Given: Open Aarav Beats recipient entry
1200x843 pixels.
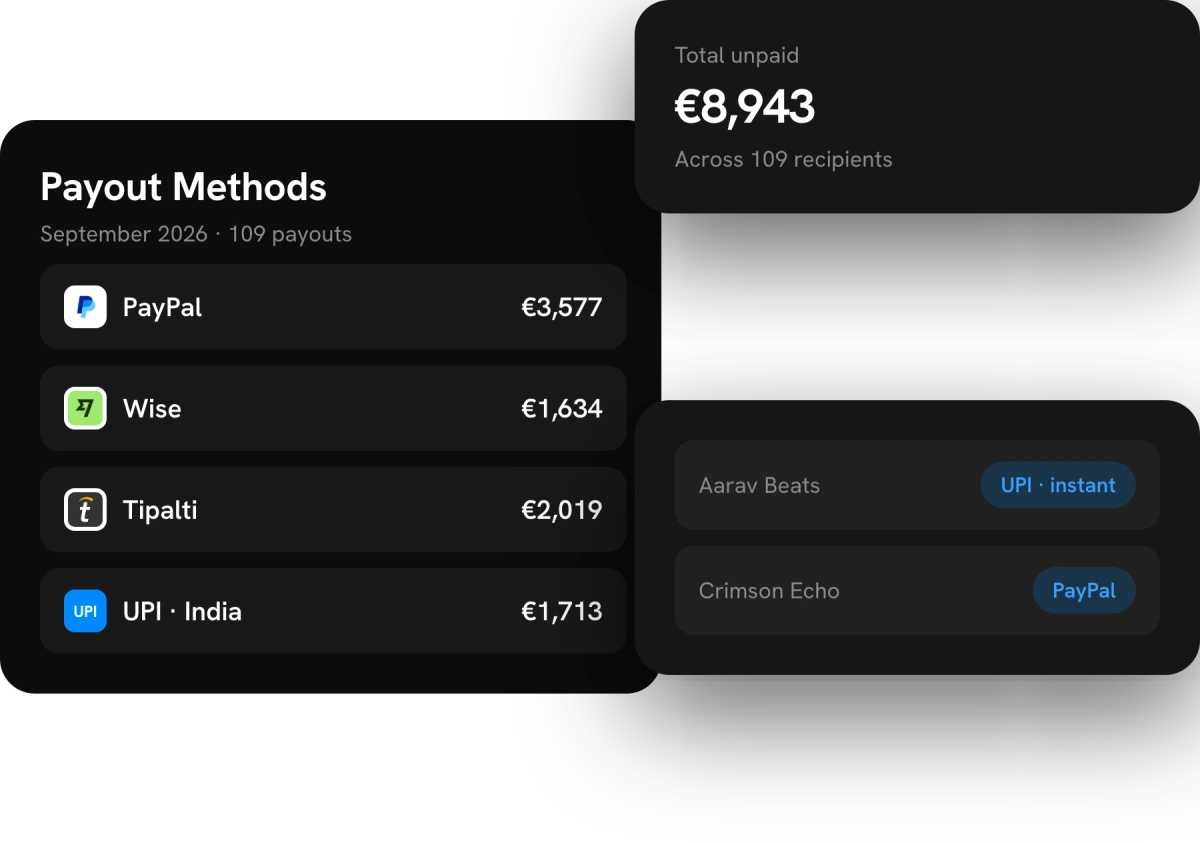Looking at the screenshot, I should [x=917, y=485].
